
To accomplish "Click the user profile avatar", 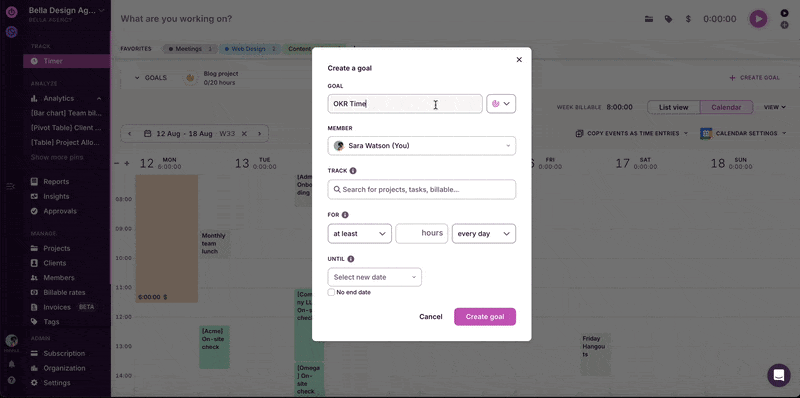I will pos(11,341).
